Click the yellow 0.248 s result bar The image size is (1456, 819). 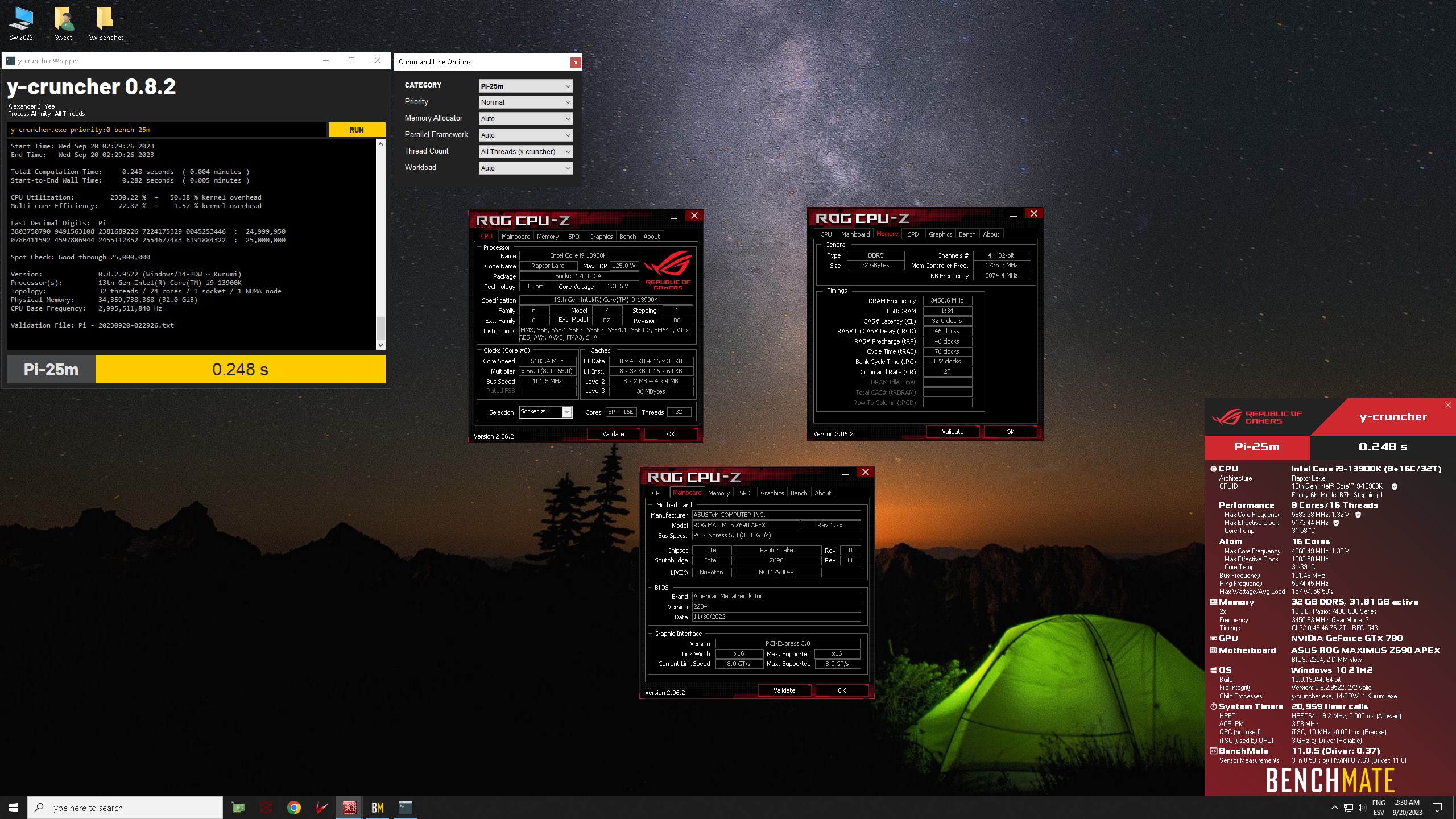[240, 370]
